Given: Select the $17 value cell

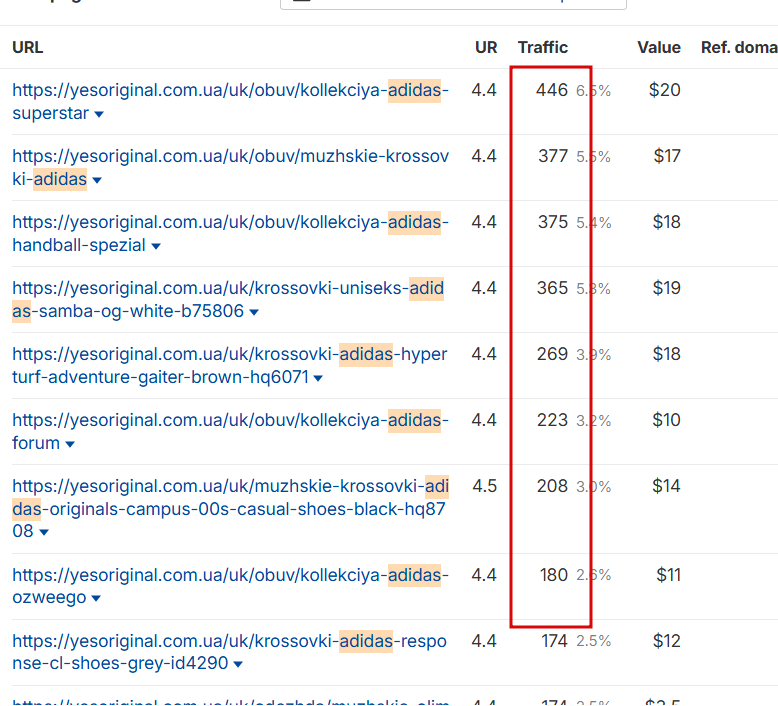Looking at the screenshot, I should click(667, 156).
